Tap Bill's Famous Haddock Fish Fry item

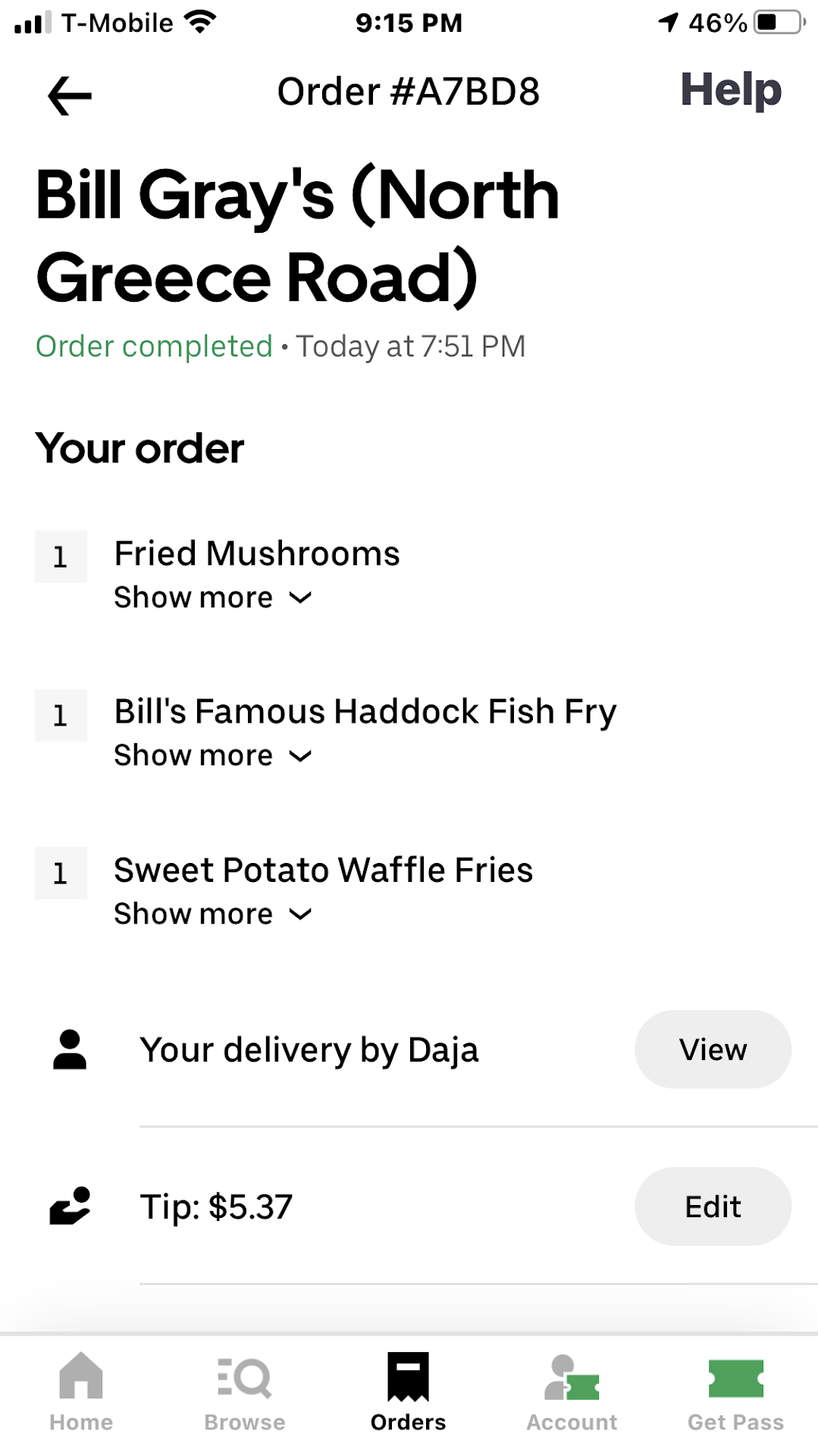pos(365,712)
